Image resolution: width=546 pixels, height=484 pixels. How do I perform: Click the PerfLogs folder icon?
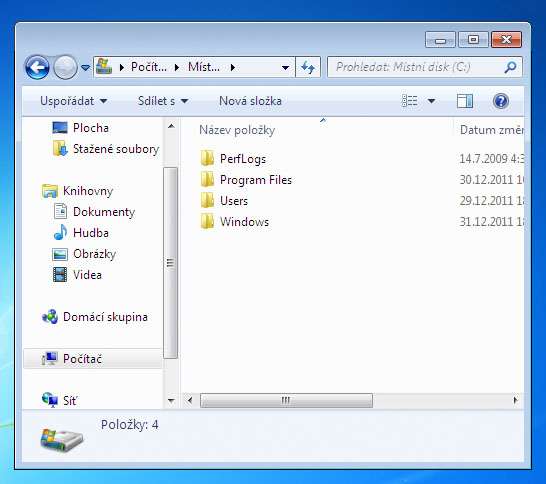(207, 158)
